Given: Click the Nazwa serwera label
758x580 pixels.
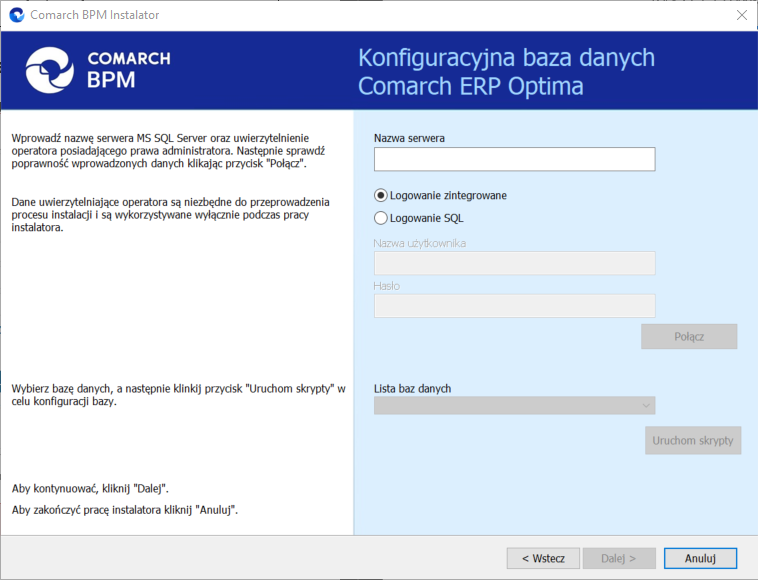Looking at the screenshot, I should [409, 138].
